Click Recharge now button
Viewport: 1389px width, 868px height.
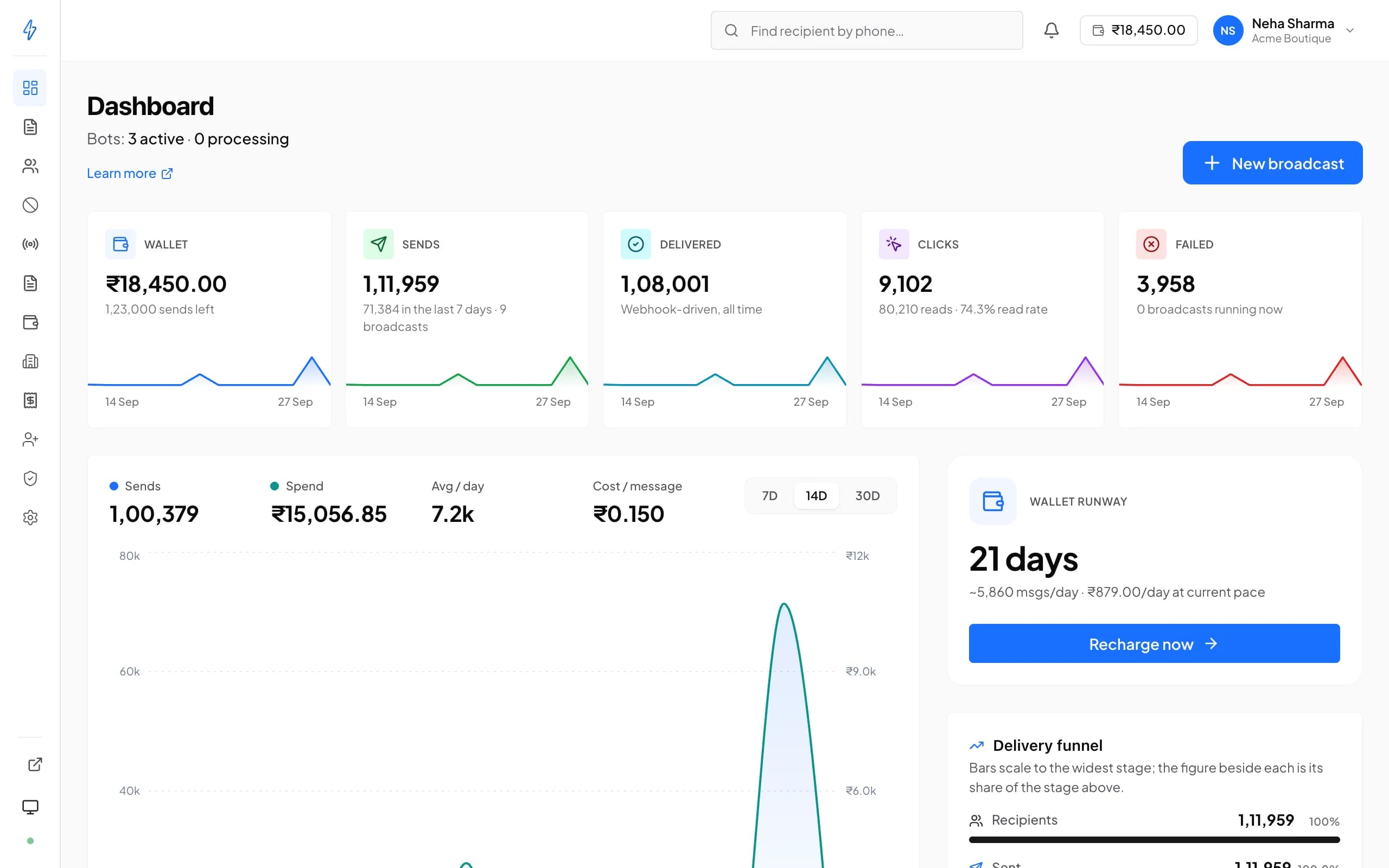click(1154, 643)
